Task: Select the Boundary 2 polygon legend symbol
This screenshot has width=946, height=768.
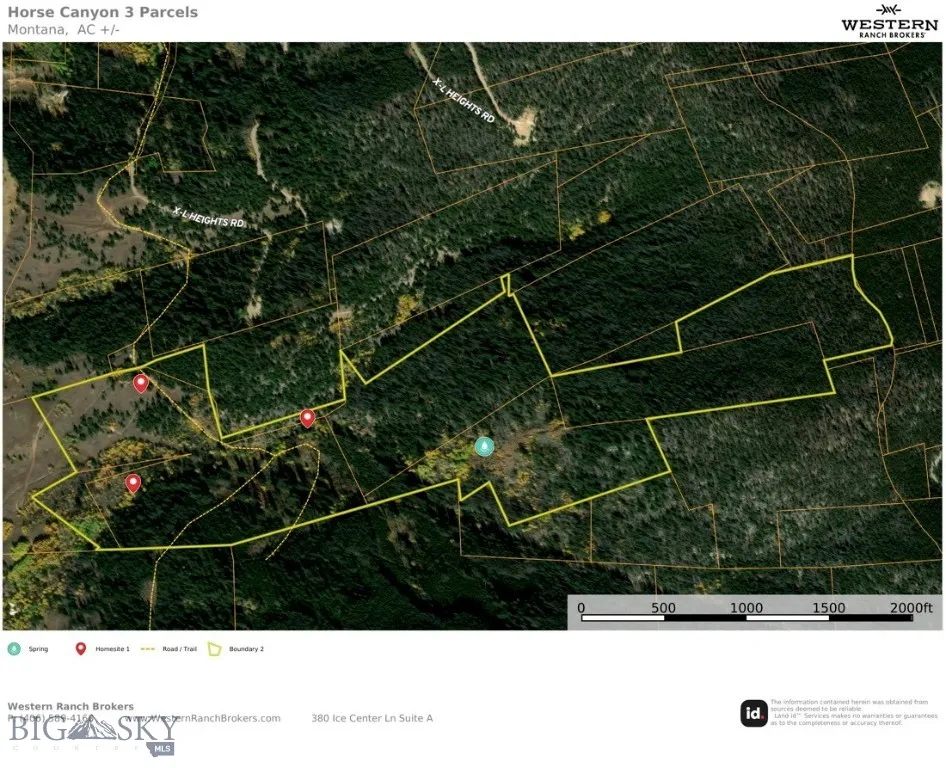Action: [215, 648]
